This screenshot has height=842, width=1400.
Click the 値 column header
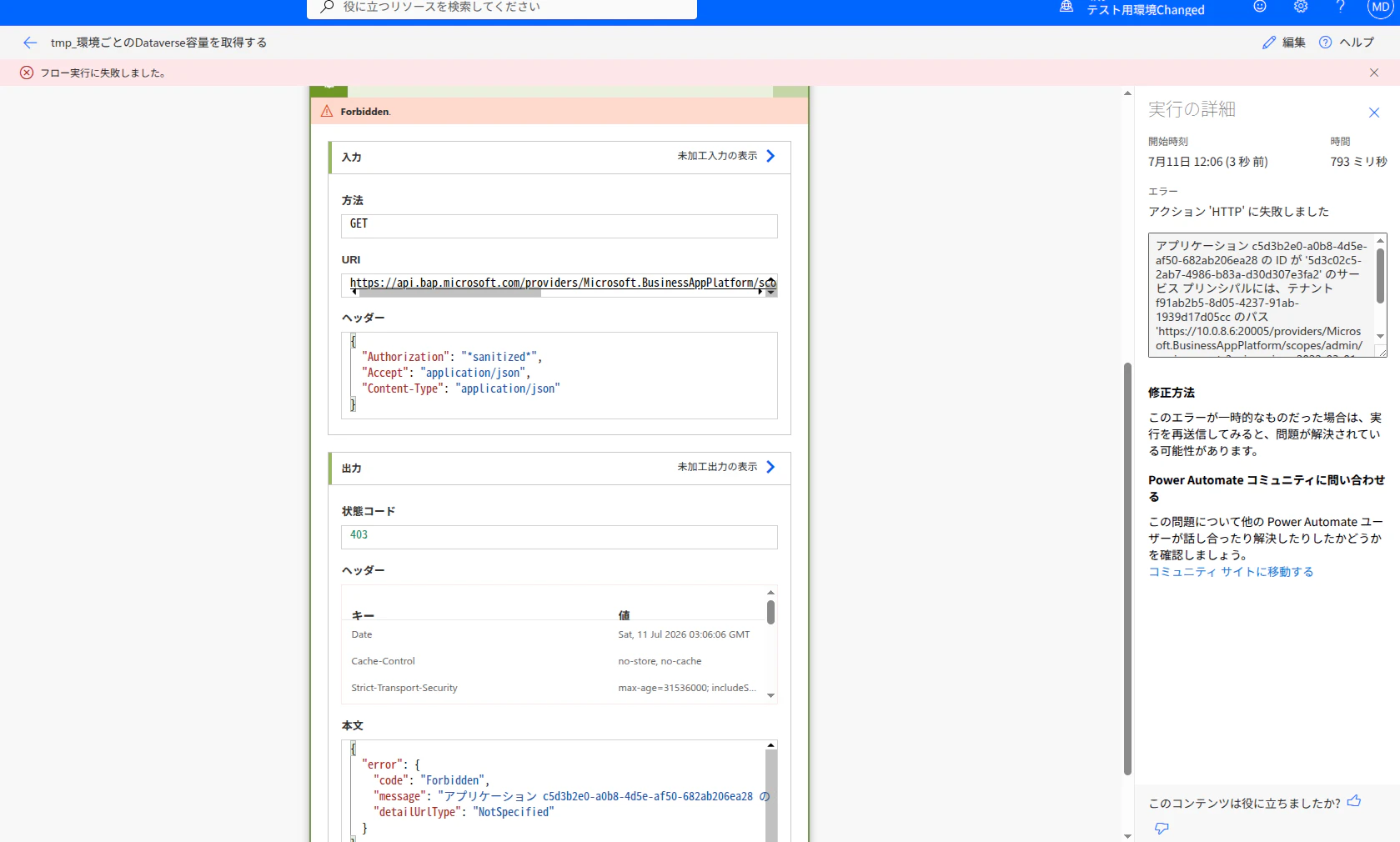pos(624,615)
